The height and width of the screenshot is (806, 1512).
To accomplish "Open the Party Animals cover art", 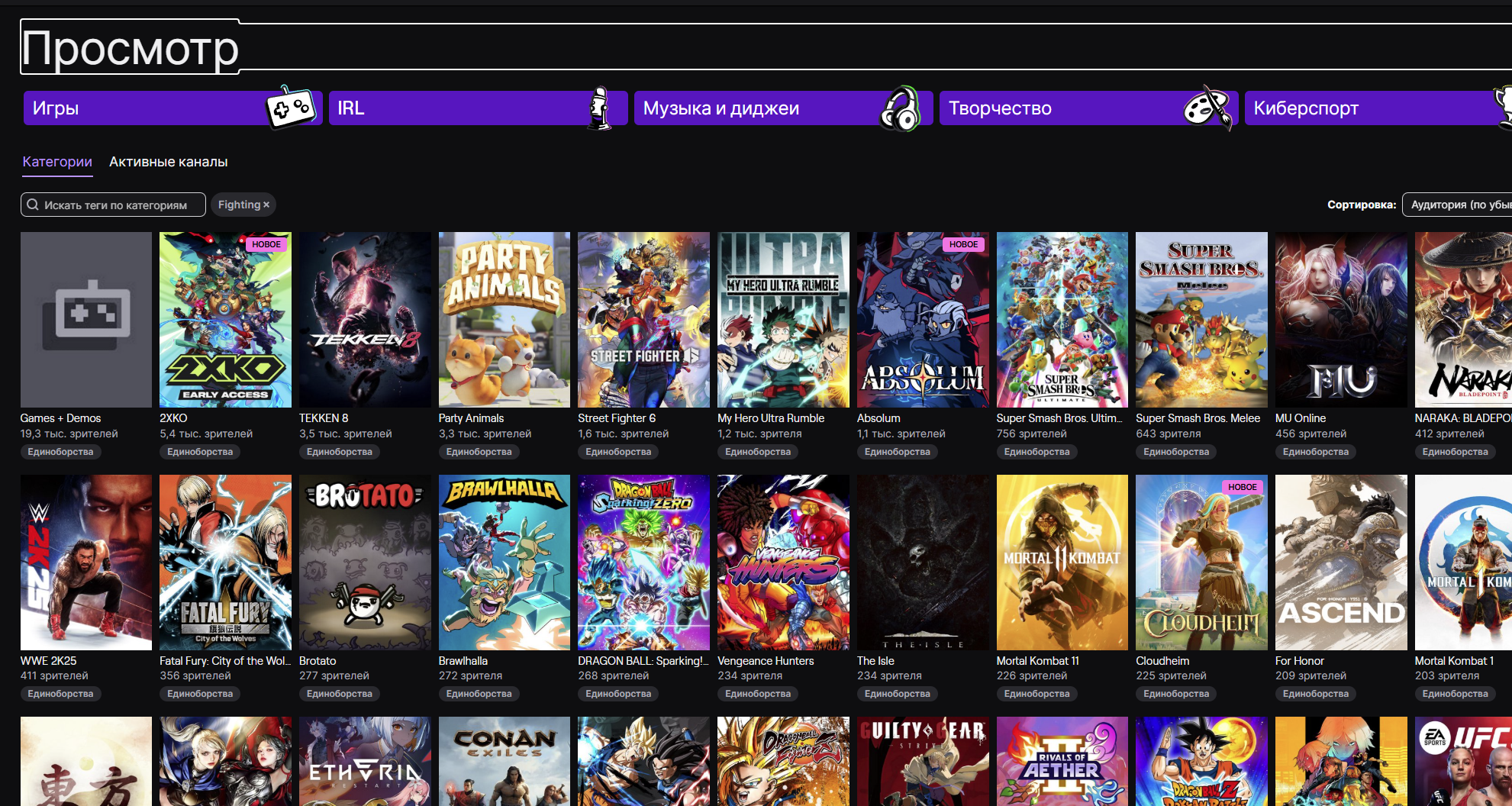I will coord(505,320).
